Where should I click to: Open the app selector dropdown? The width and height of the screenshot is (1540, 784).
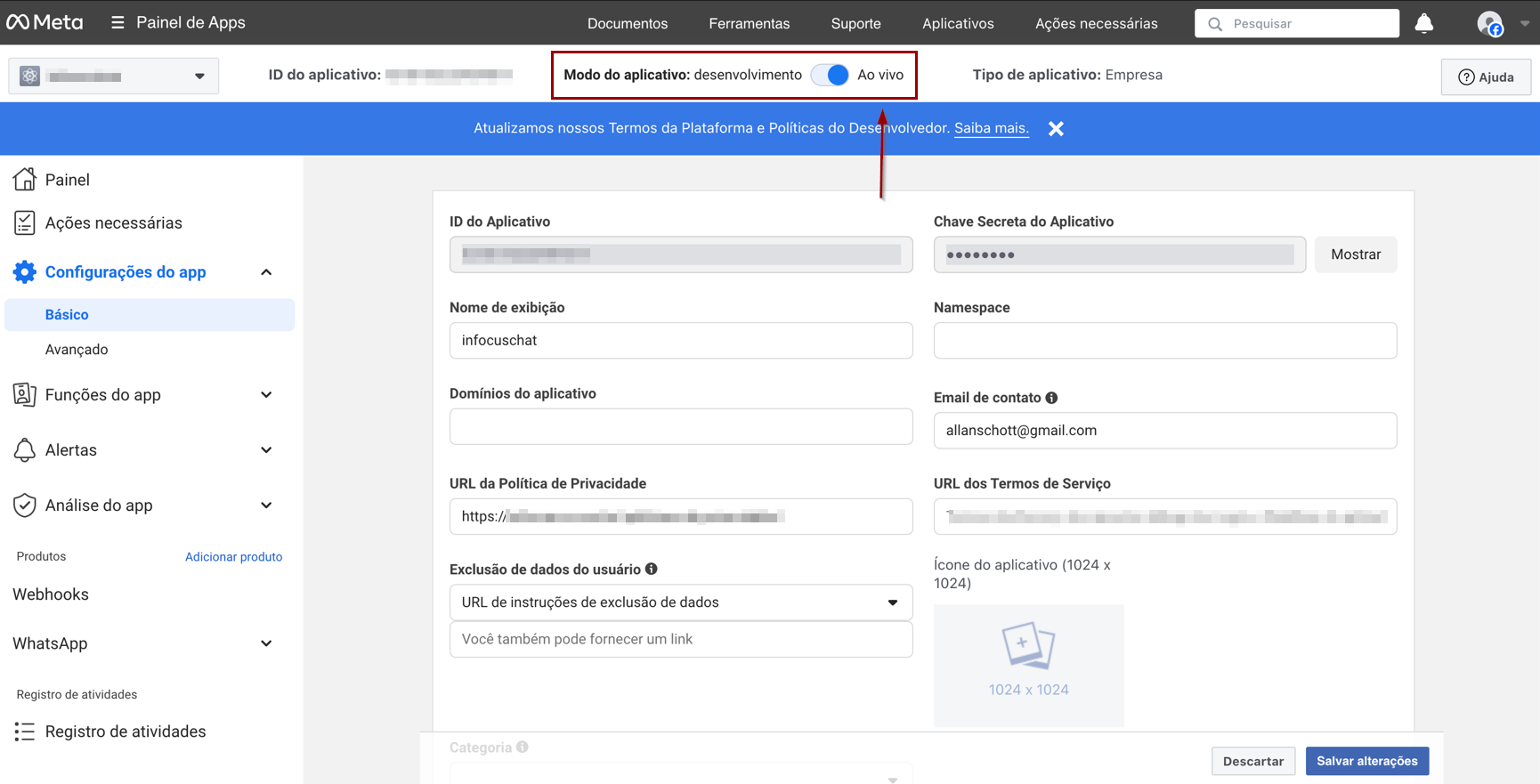click(114, 77)
